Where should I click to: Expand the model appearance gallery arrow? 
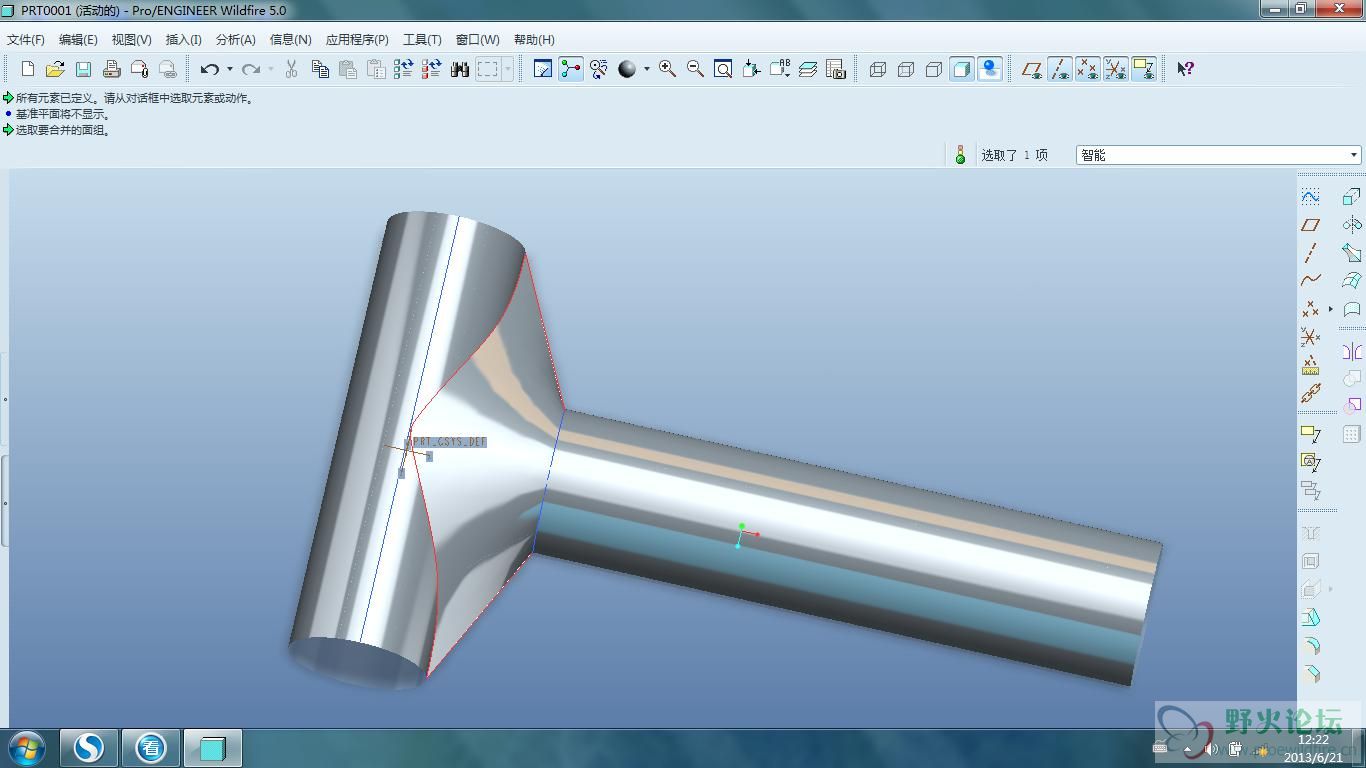coord(647,69)
